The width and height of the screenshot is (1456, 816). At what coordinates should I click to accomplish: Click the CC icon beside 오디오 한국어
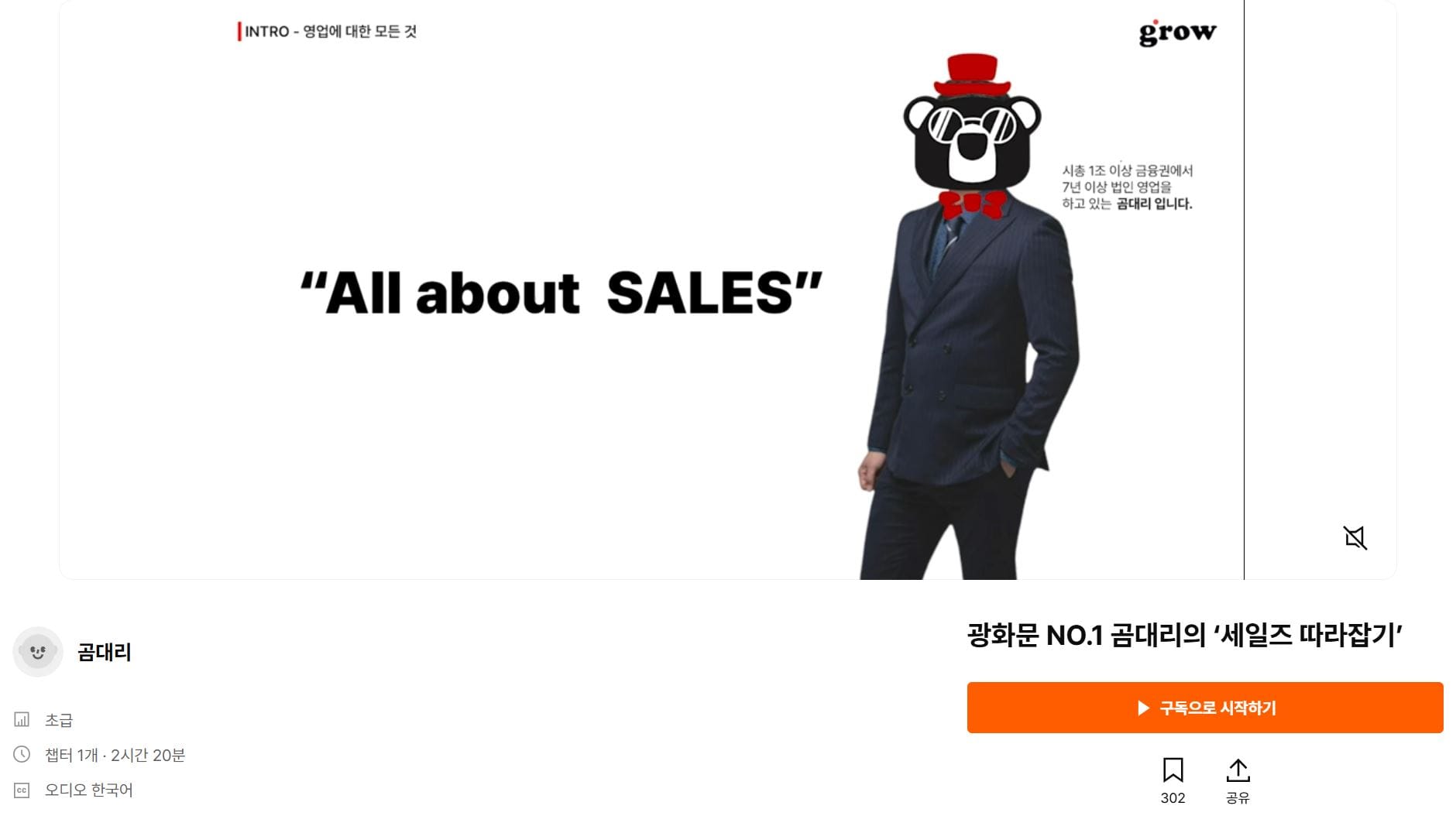click(x=22, y=790)
